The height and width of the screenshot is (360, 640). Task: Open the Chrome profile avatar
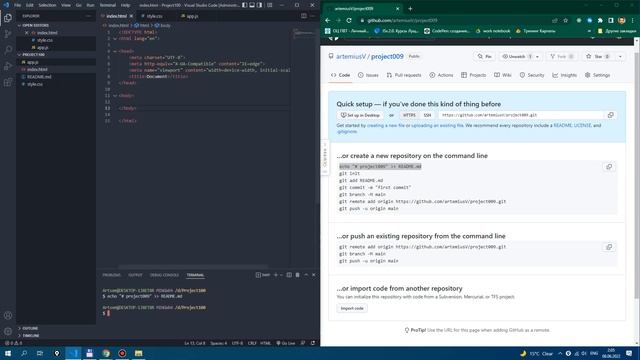[x=622, y=20]
